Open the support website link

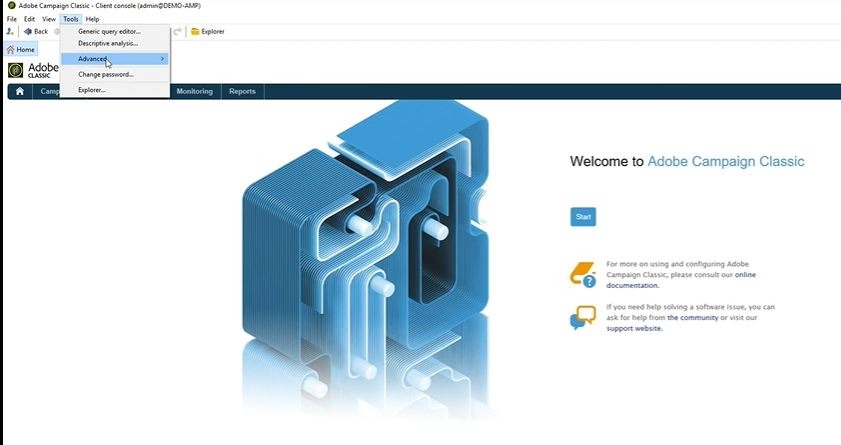point(635,328)
